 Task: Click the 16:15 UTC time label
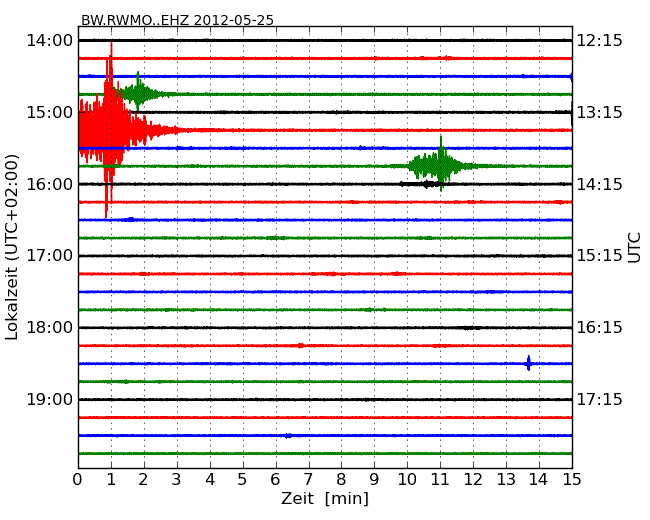coord(600,328)
